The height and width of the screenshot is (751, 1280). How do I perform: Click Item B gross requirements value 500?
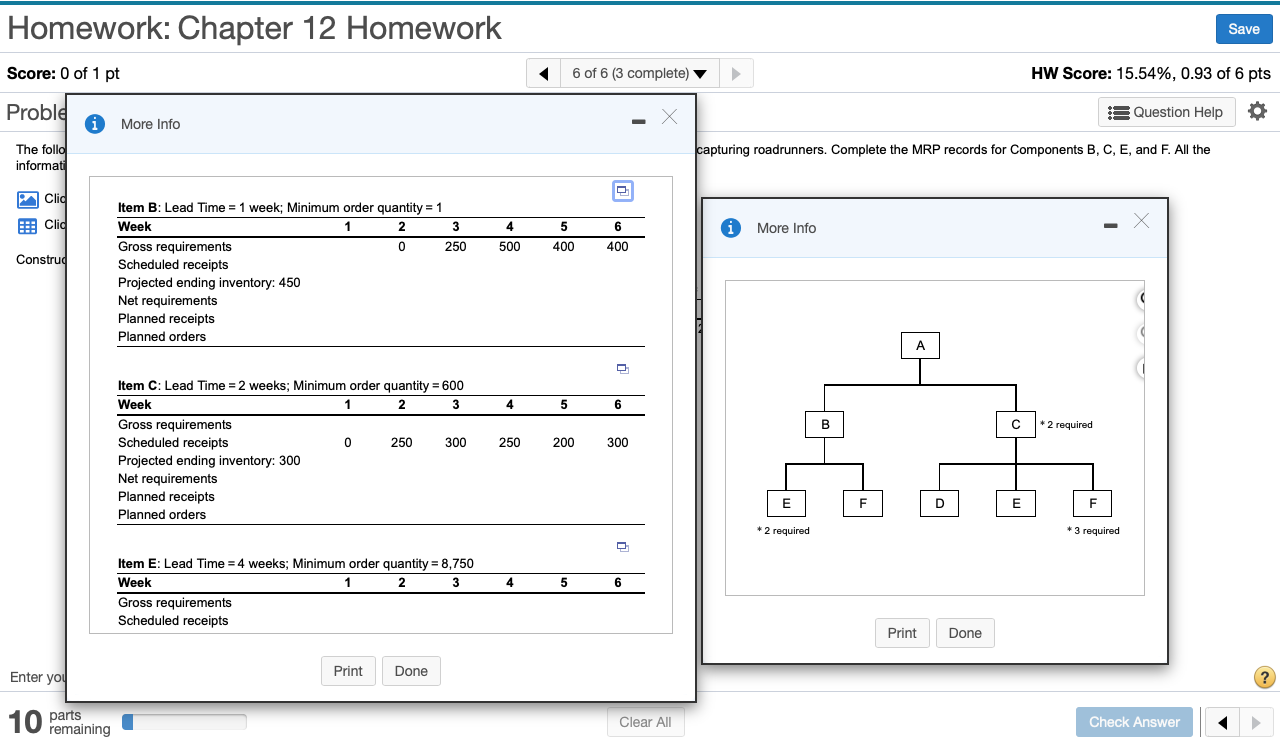click(510, 247)
